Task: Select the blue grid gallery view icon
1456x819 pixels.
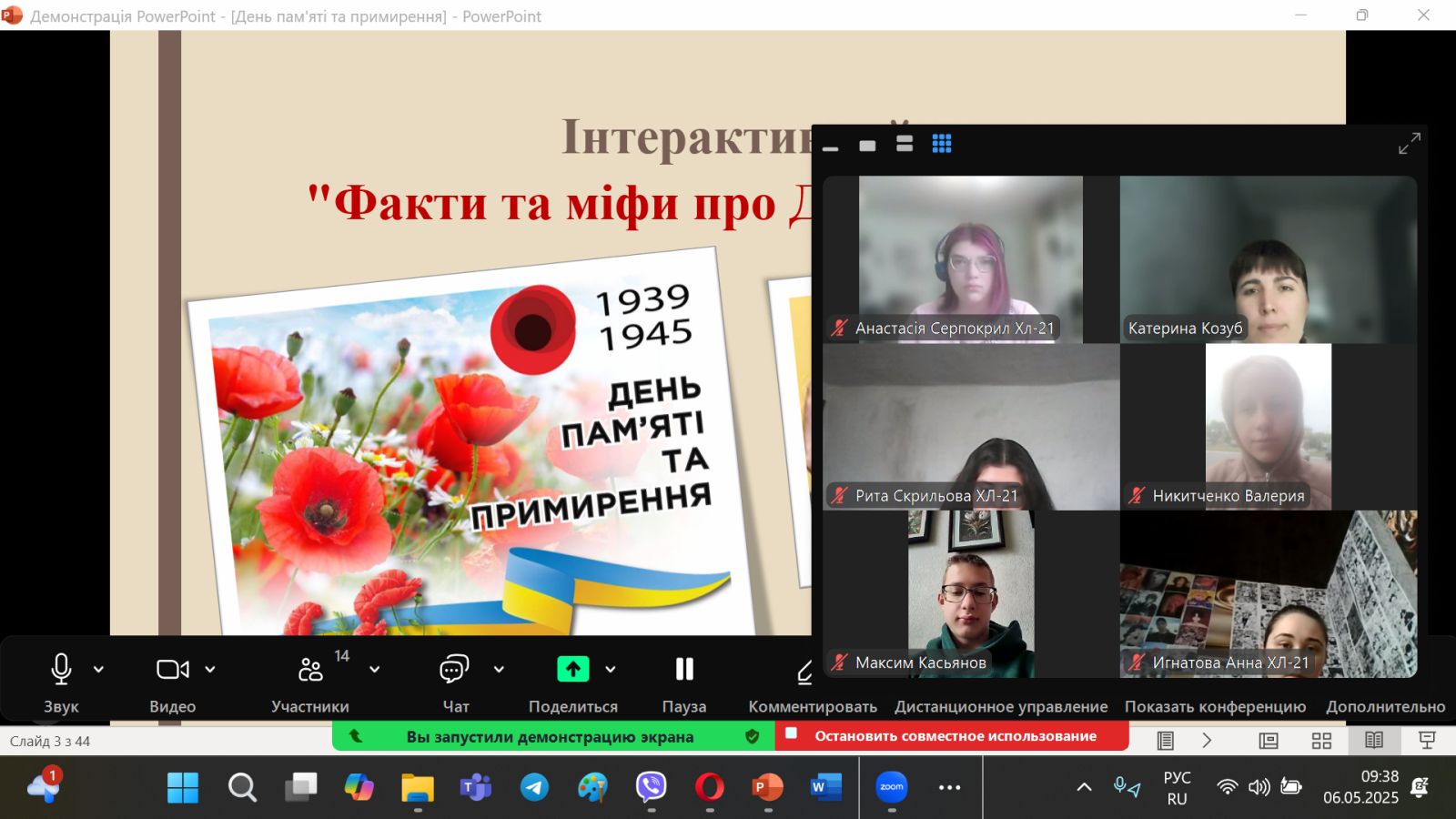Action: tap(942, 144)
